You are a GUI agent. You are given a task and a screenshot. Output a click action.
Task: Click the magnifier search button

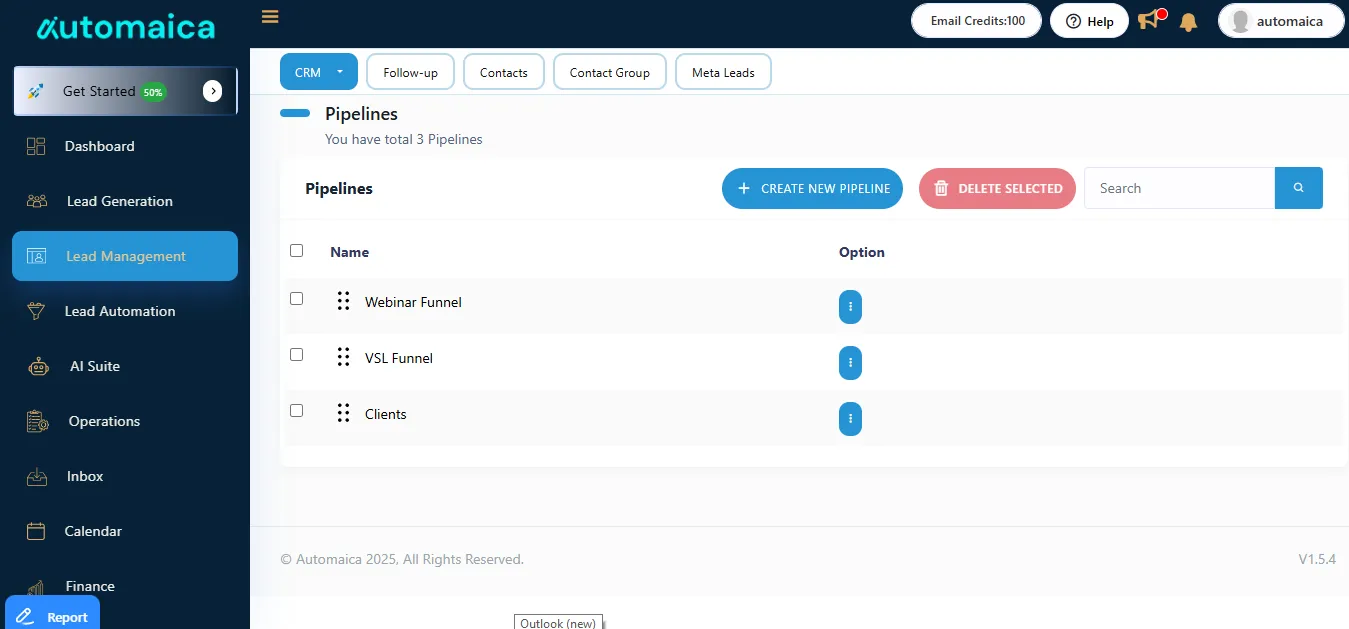[x=1298, y=188]
